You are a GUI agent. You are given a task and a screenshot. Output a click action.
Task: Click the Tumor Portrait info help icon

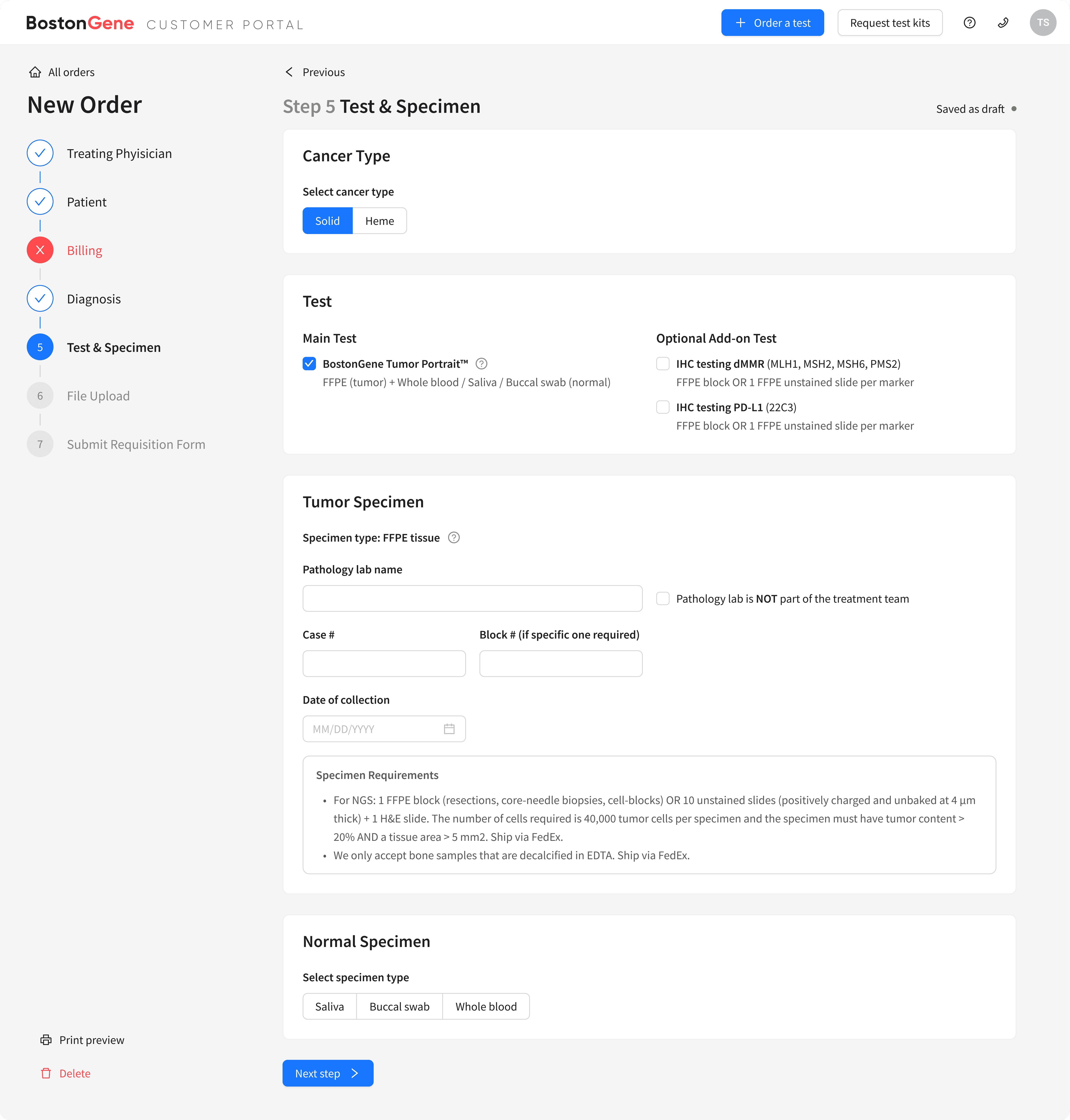pos(481,364)
